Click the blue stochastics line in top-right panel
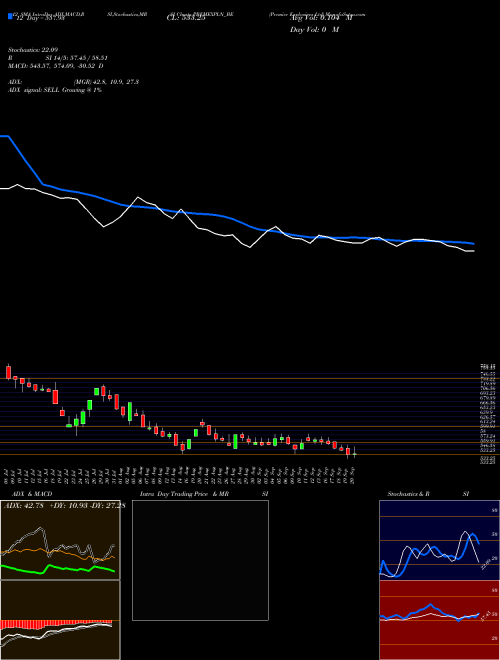500x660 pixels. click(430, 554)
